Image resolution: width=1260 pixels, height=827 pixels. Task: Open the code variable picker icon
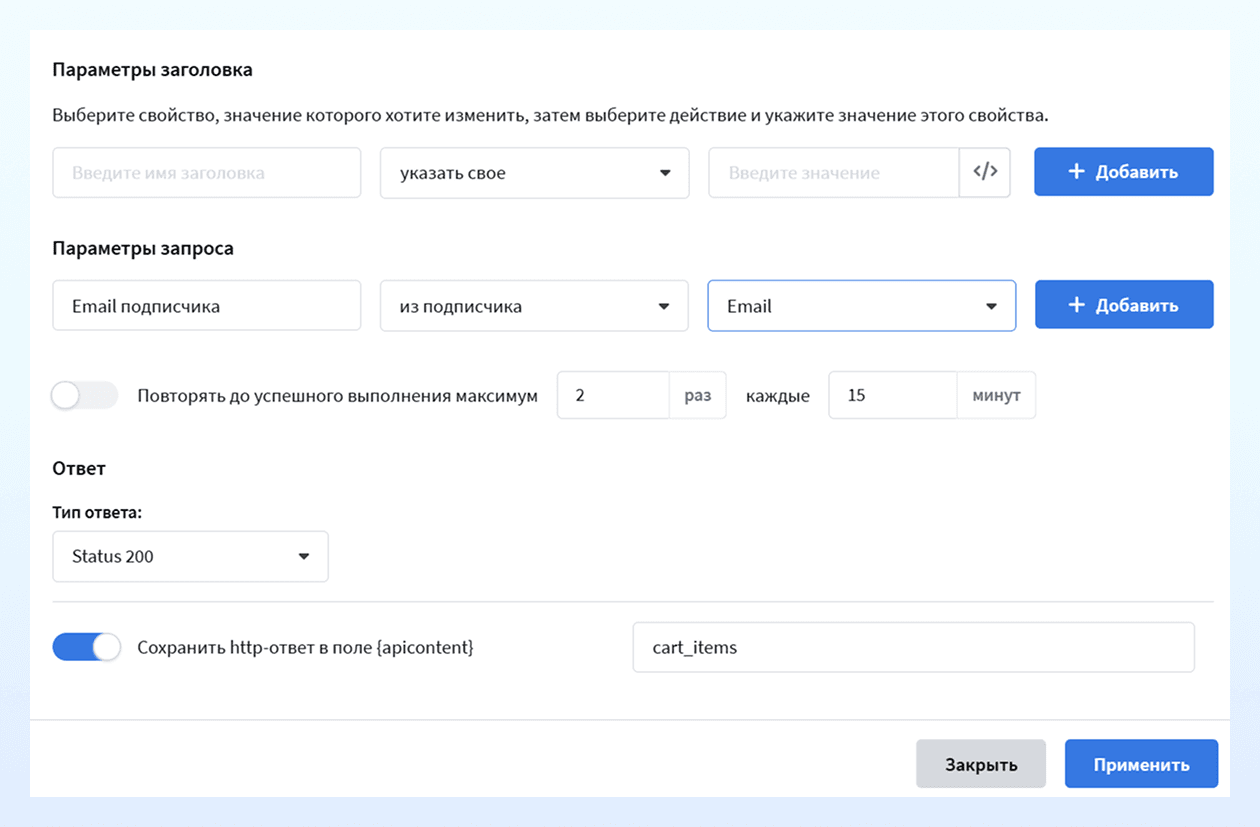[x=985, y=172]
